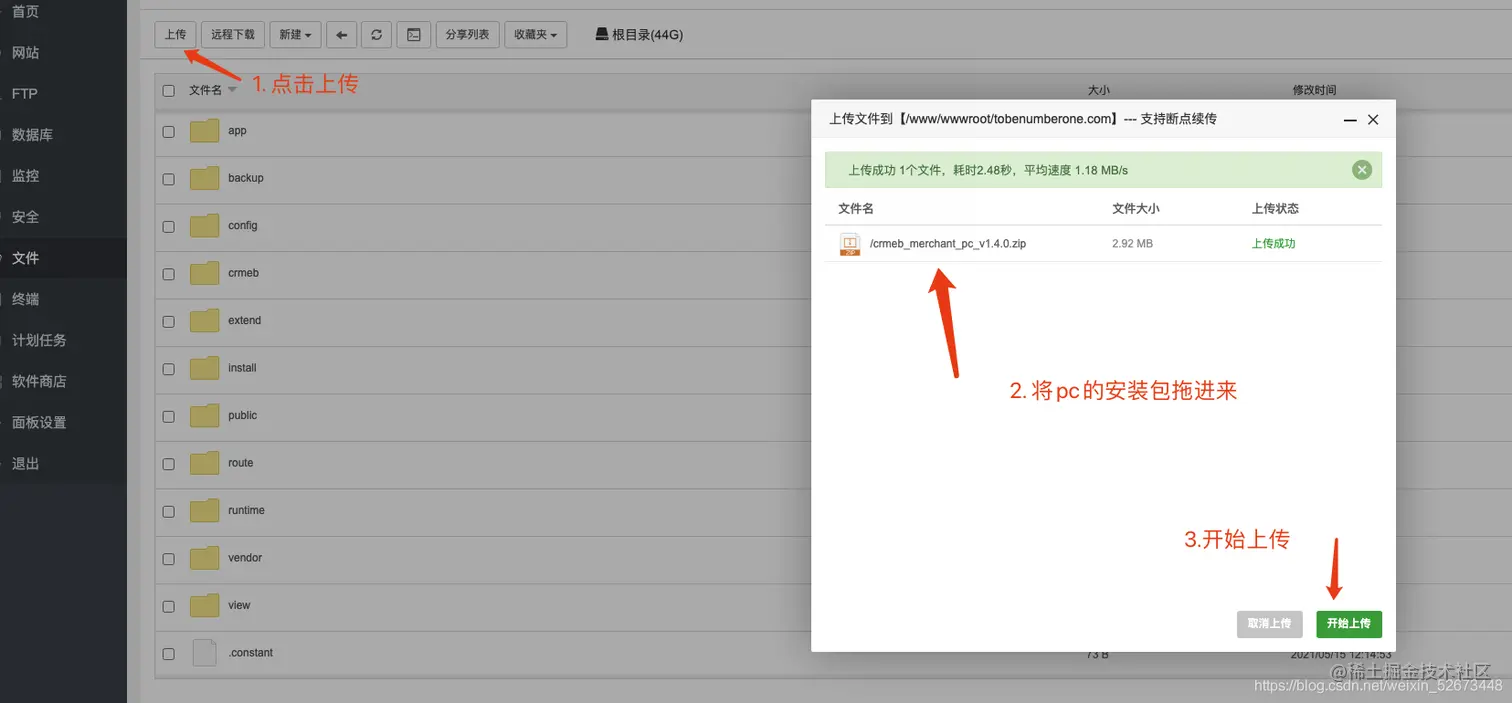Close the upload dialog
The height and width of the screenshot is (703, 1512).
[x=1373, y=119]
